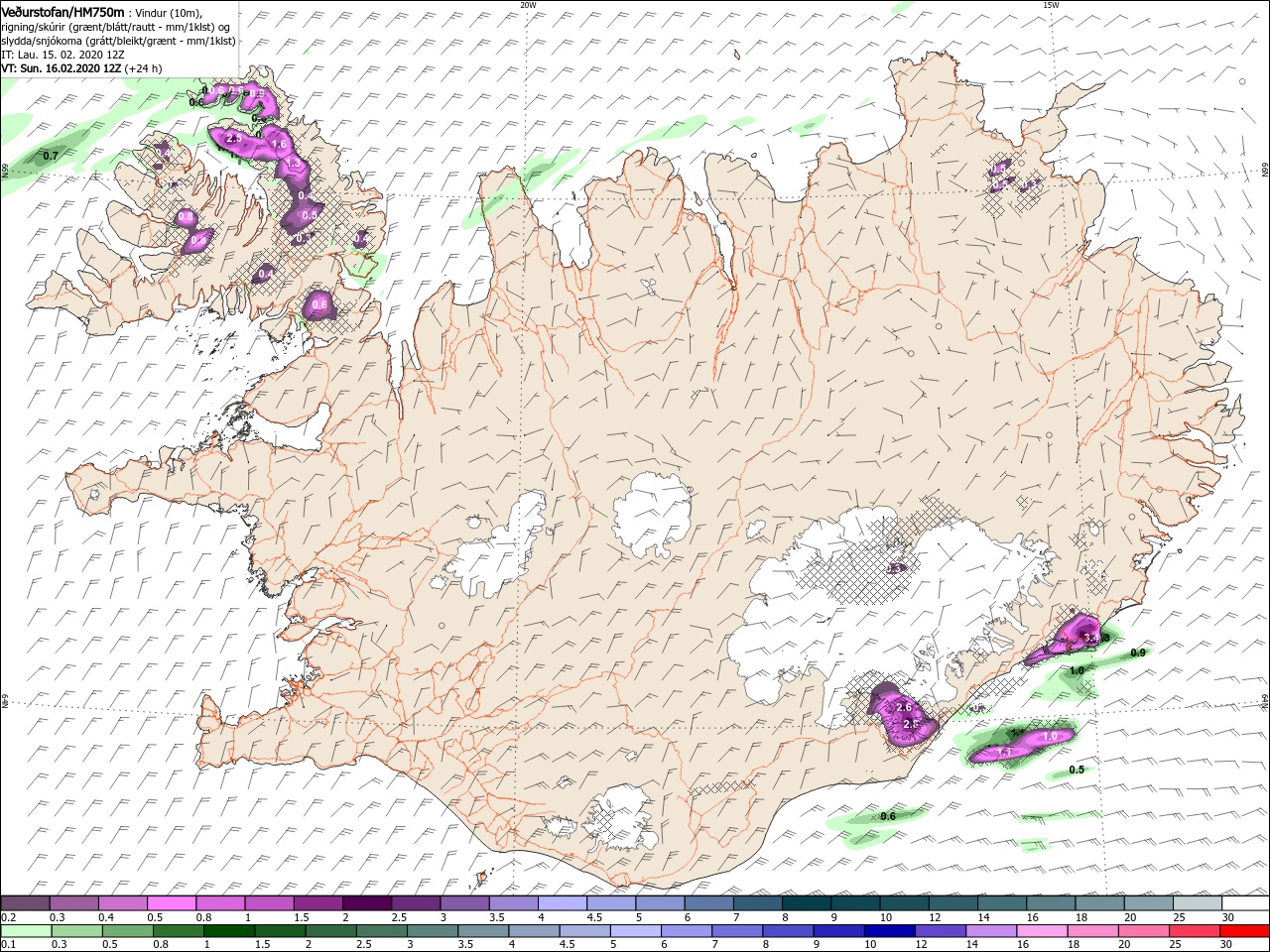Click the '0.7' value in green rain band

[x=51, y=156]
